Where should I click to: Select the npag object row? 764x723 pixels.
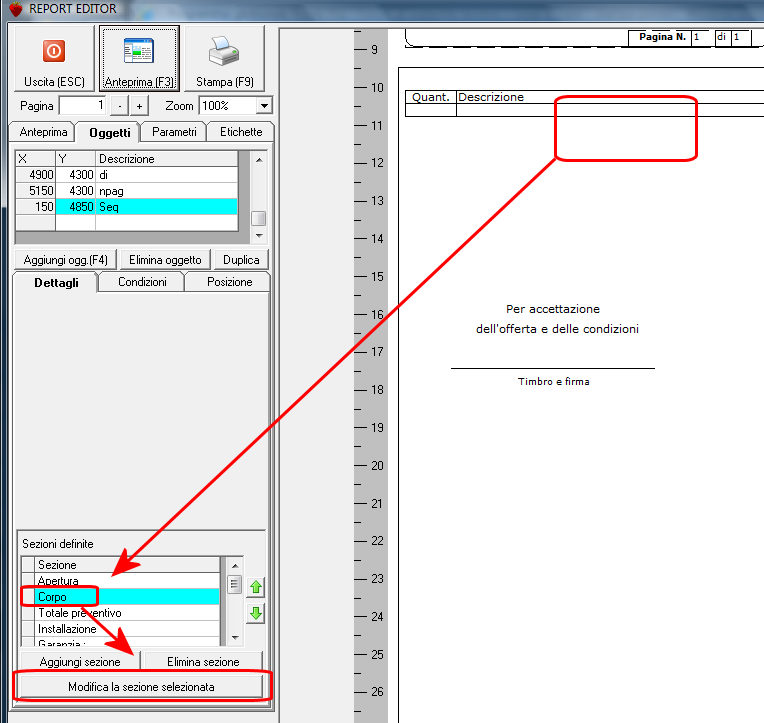tap(127, 190)
